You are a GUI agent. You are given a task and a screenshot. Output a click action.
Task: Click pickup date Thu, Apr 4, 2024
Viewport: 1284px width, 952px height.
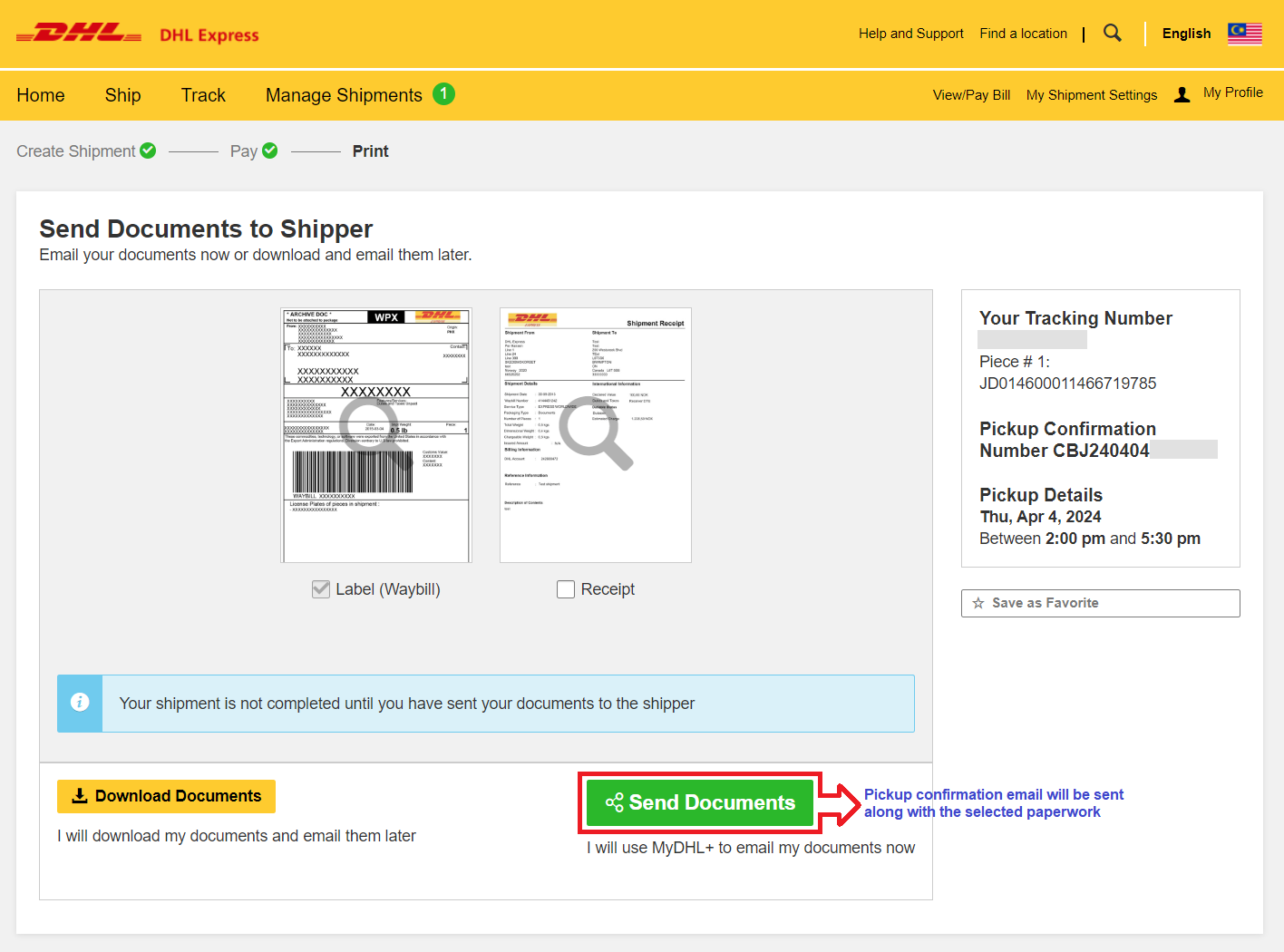click(x=1040, y=517)
